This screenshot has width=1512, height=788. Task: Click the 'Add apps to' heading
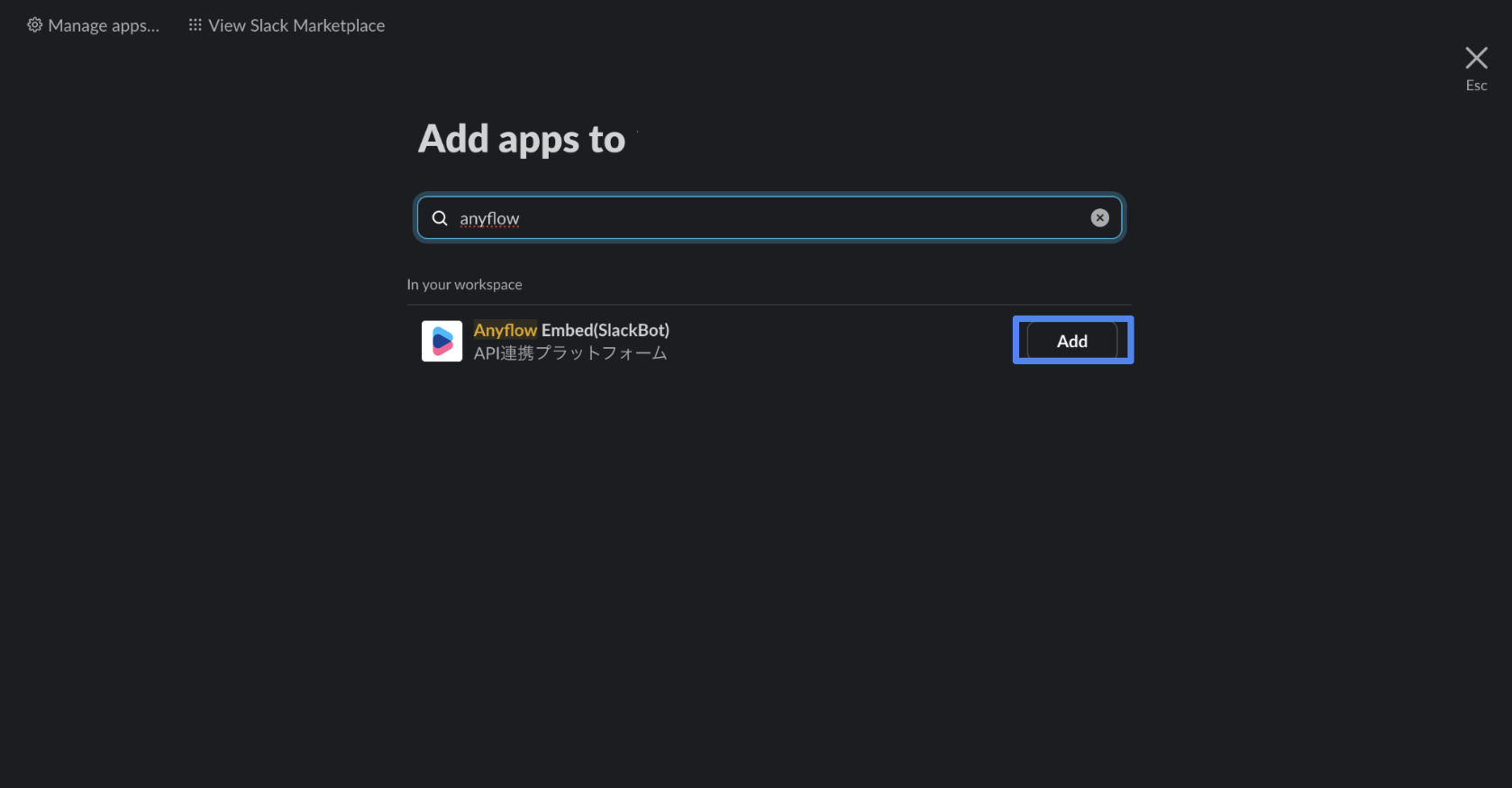(x=521, y=140)
